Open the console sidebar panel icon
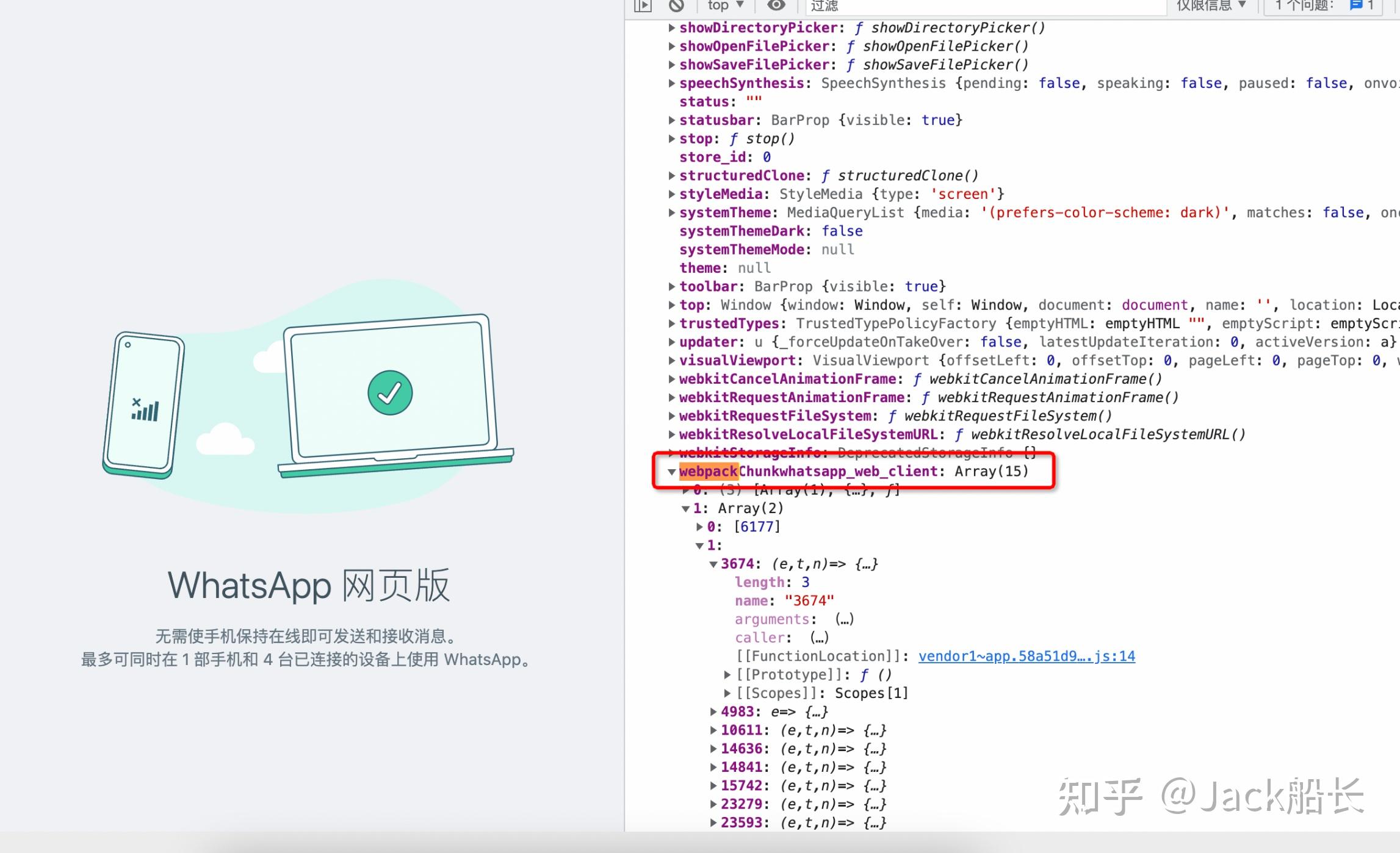Screen dimensions: 1400x853 tap(643, 5)
